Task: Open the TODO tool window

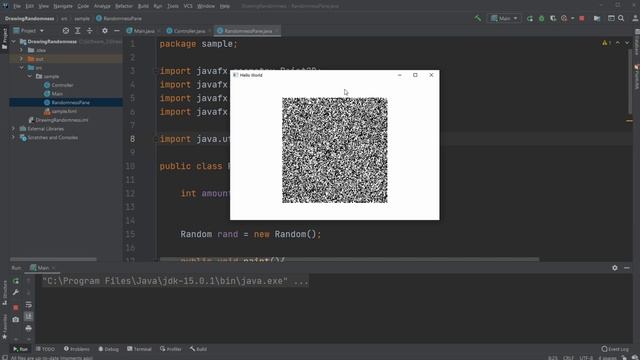Action: point(45,349)
